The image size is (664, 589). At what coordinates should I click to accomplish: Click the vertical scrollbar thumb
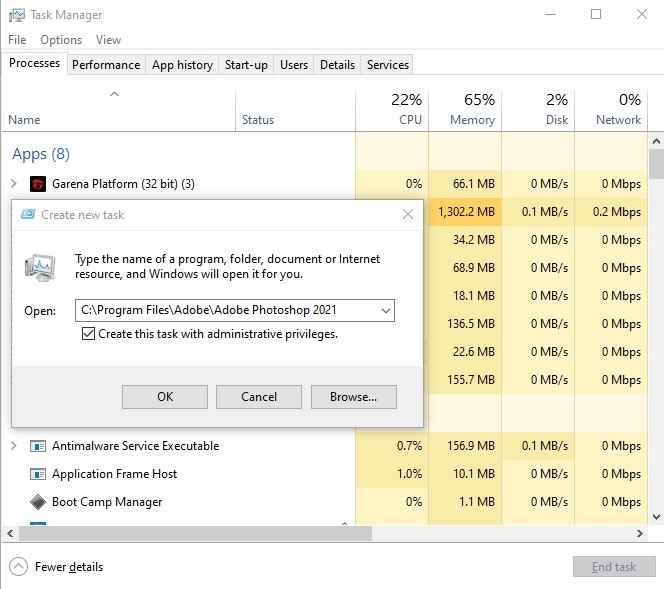coord(656,164)
